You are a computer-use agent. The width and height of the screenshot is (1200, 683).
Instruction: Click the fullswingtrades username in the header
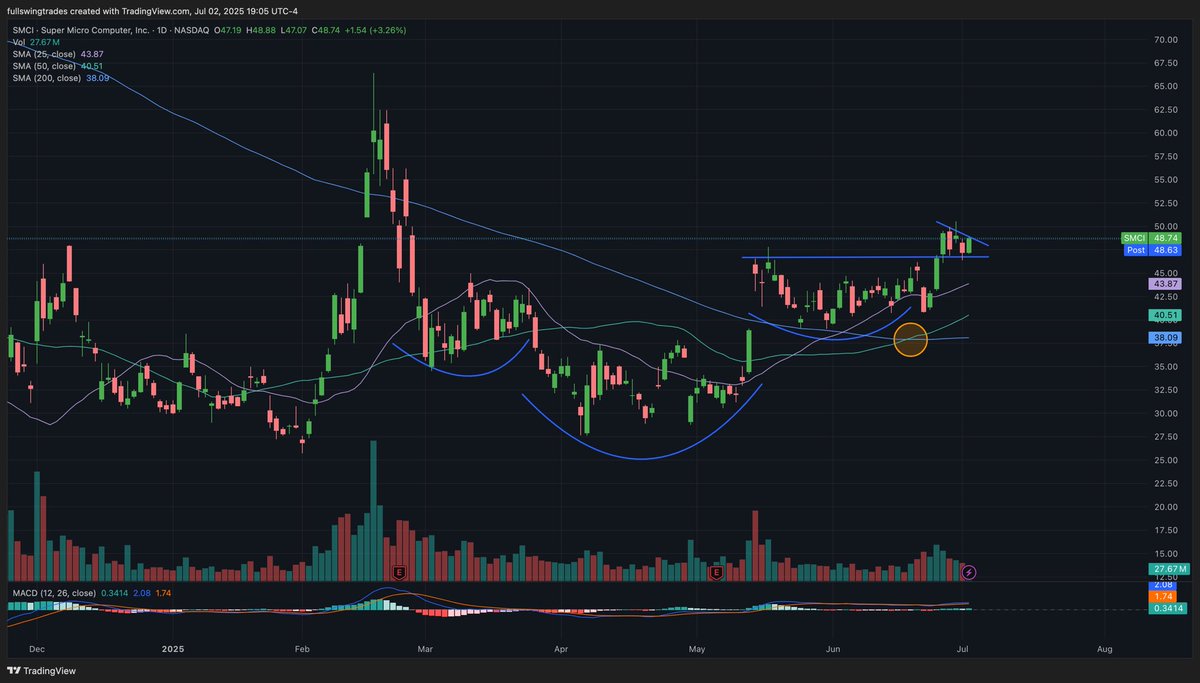click(35, 11)
